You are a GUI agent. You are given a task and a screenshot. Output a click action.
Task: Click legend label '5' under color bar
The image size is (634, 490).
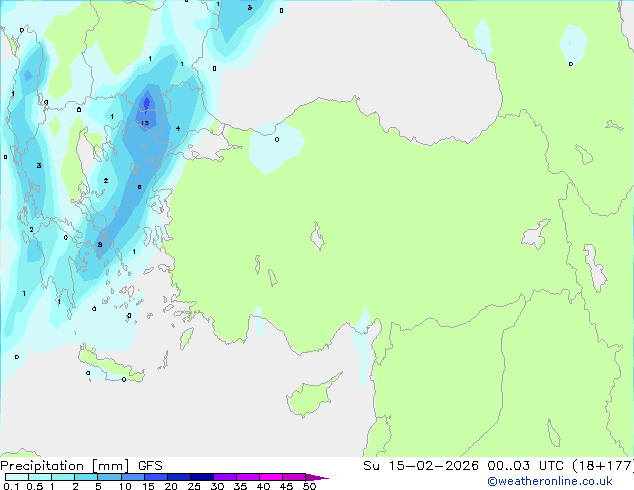[x=98, y=486]
